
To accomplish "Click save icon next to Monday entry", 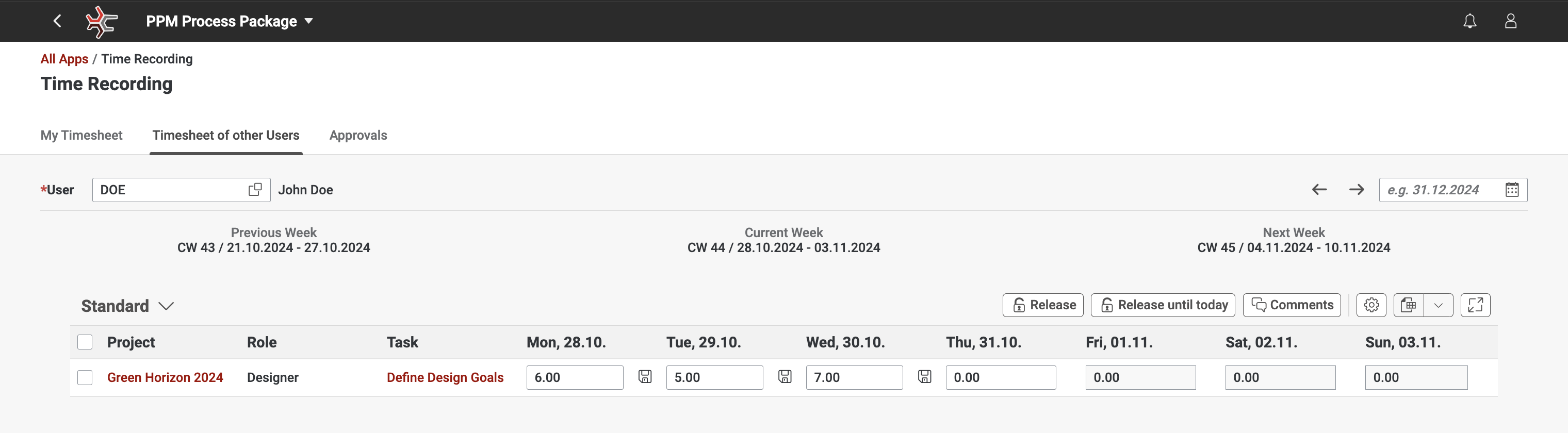I will click(x=645, y=377).
